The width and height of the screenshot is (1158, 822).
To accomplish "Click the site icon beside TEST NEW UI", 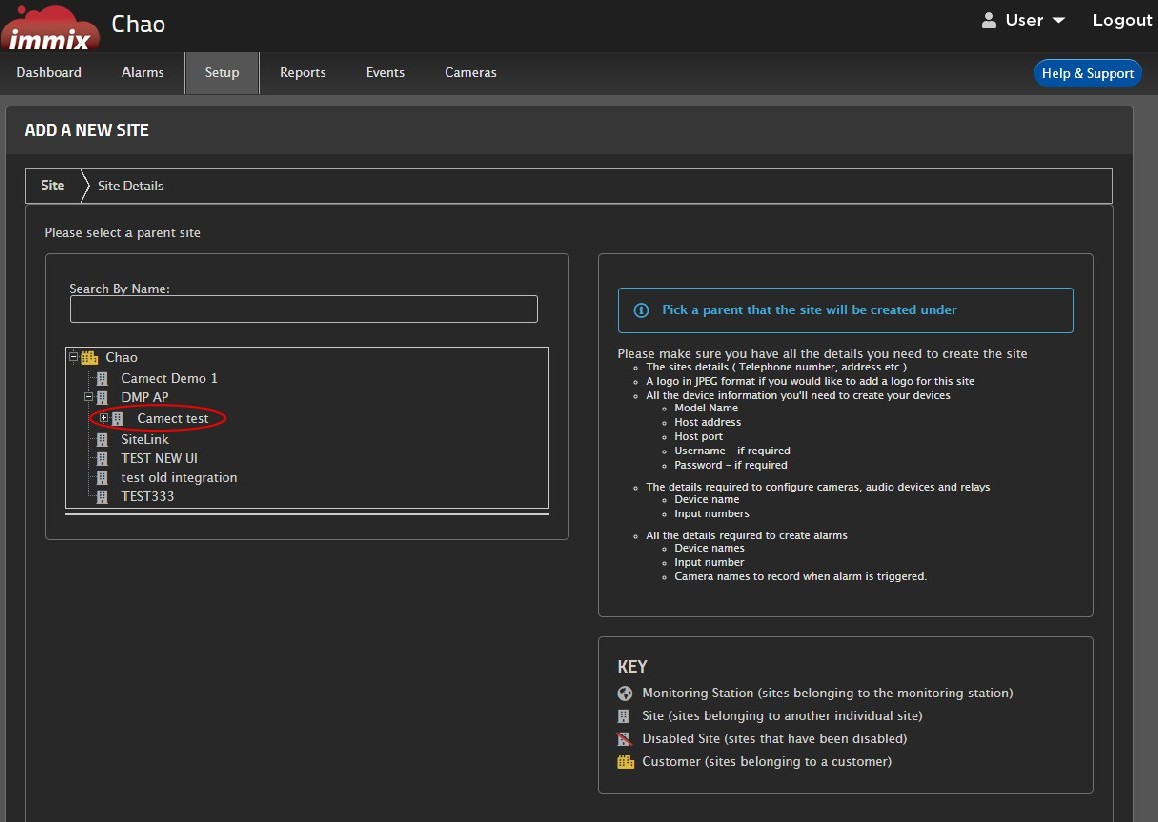I will 102,459.
